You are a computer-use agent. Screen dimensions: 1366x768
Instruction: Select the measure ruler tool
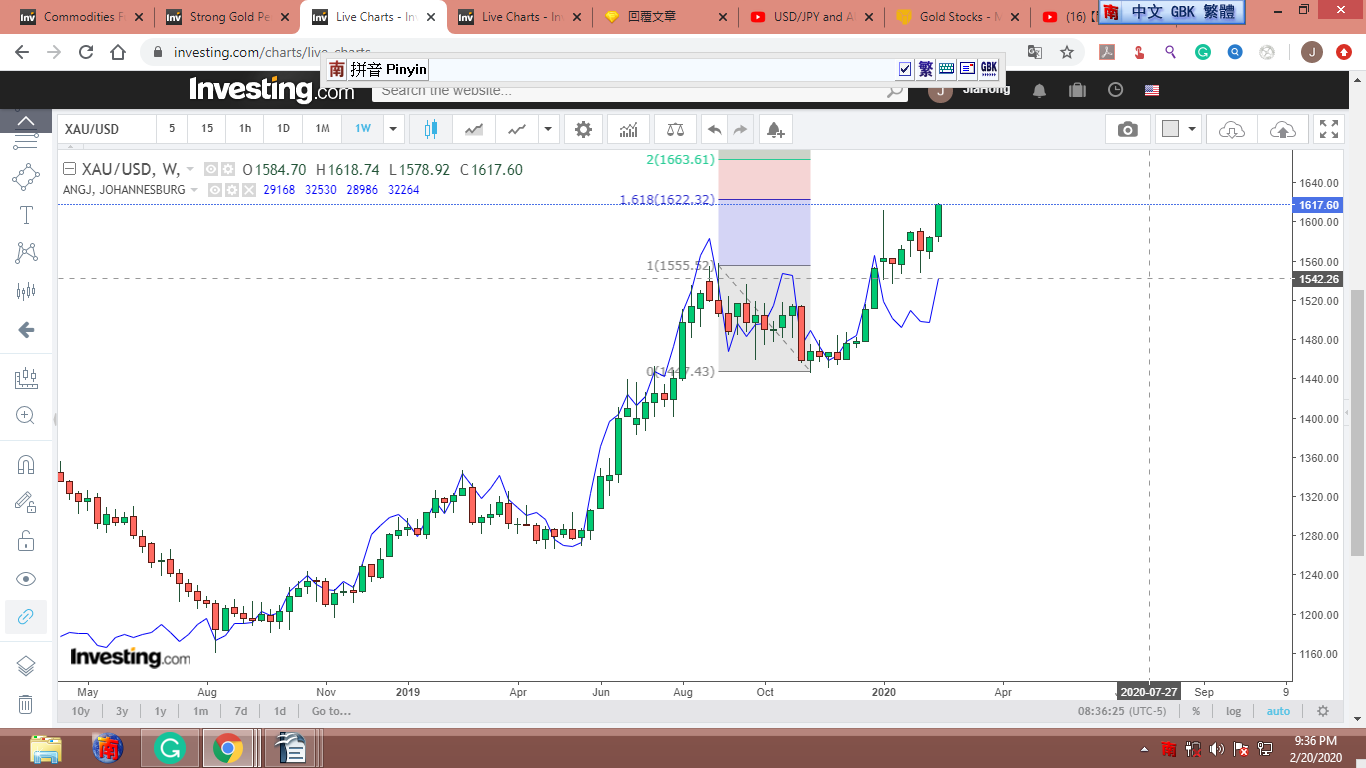coord(26,378)
